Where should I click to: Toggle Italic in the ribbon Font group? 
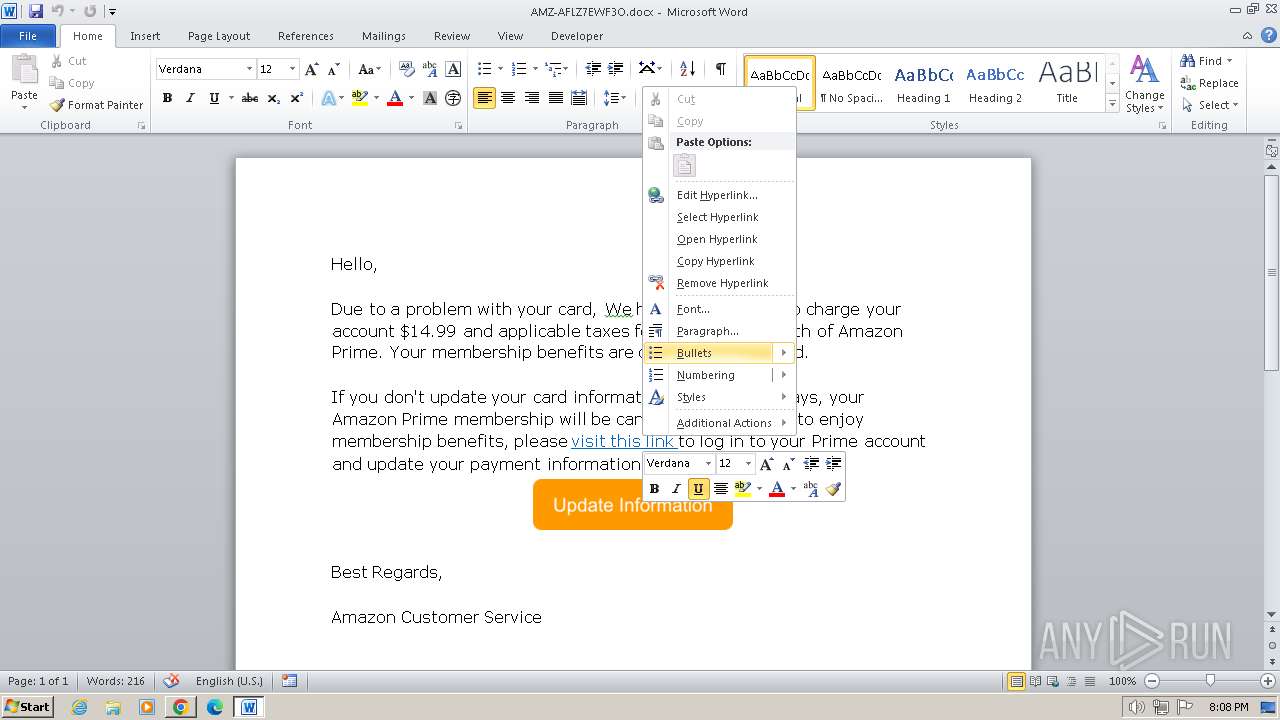(x=190, y=98)
